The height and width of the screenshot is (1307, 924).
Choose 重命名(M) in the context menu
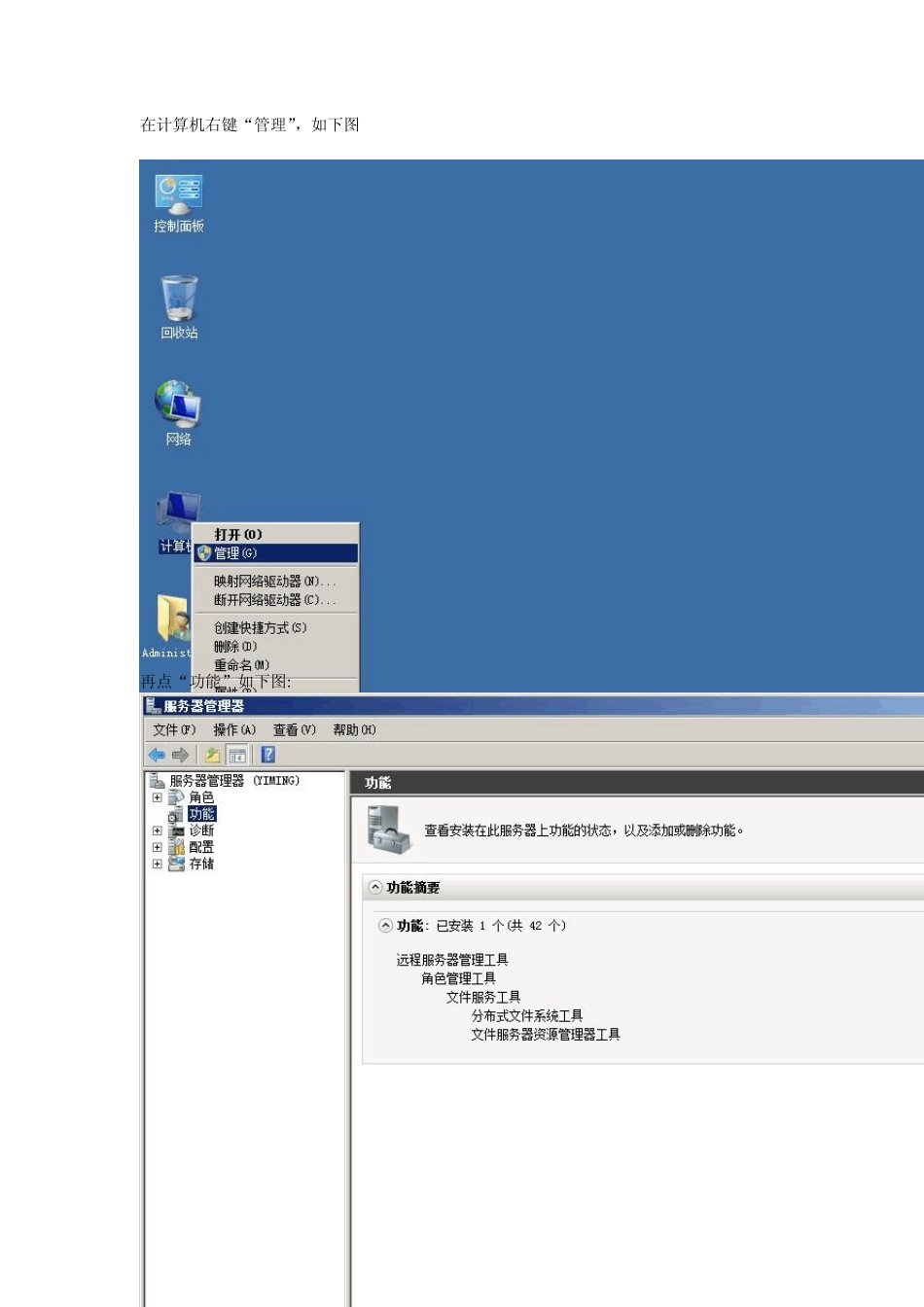(276, 665)
